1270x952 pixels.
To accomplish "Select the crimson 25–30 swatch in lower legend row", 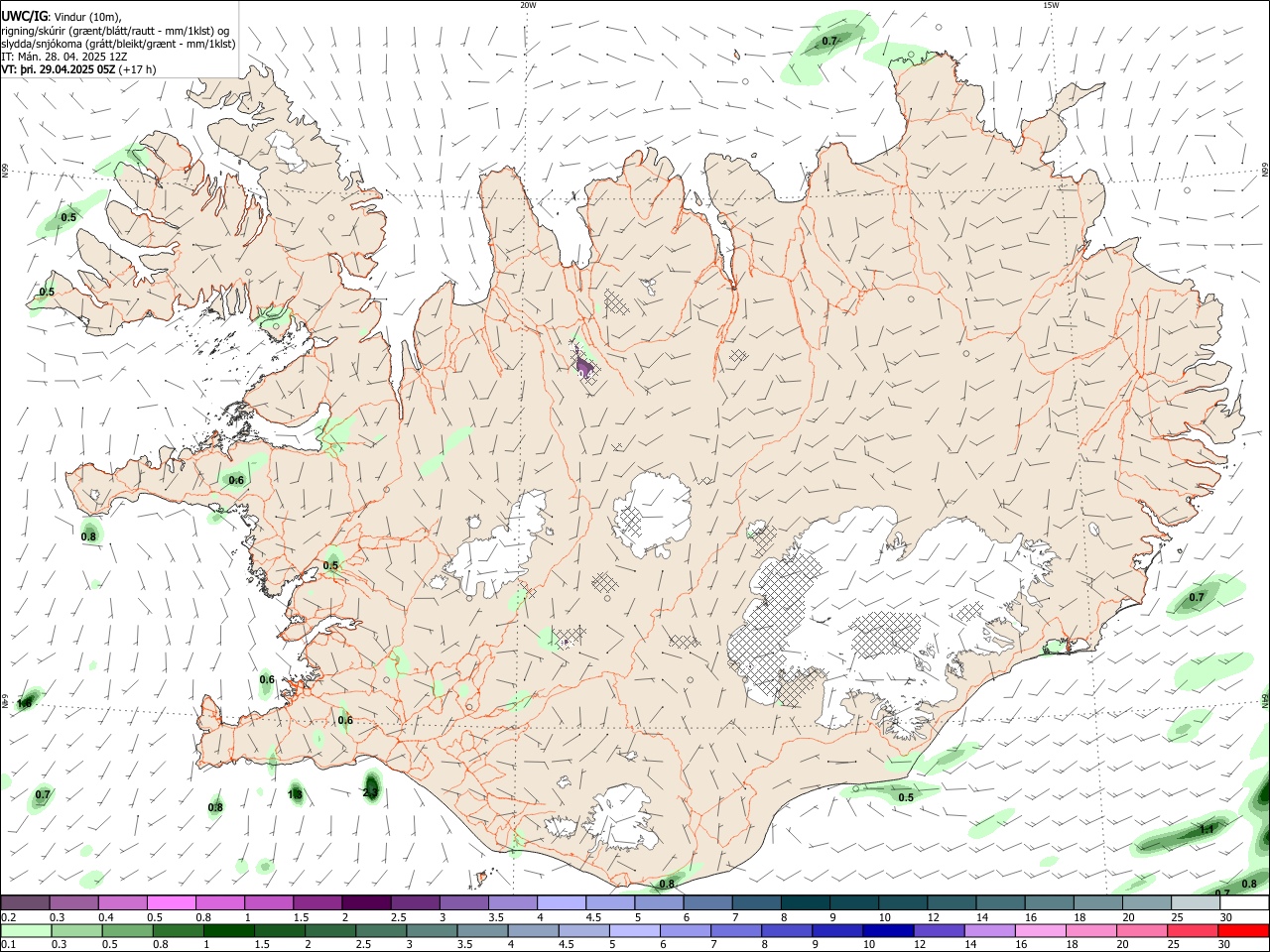I will click(1192, 931).
